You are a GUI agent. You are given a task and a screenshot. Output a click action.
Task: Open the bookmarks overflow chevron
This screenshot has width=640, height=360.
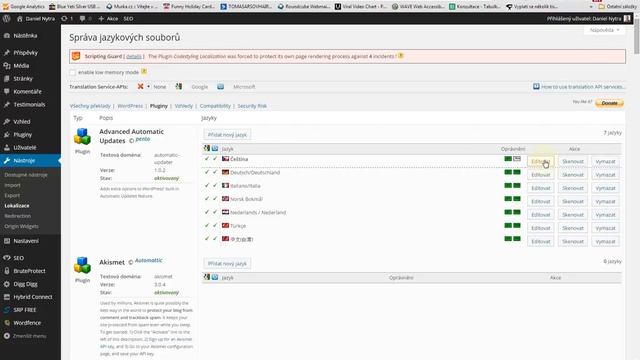point(591,7)
